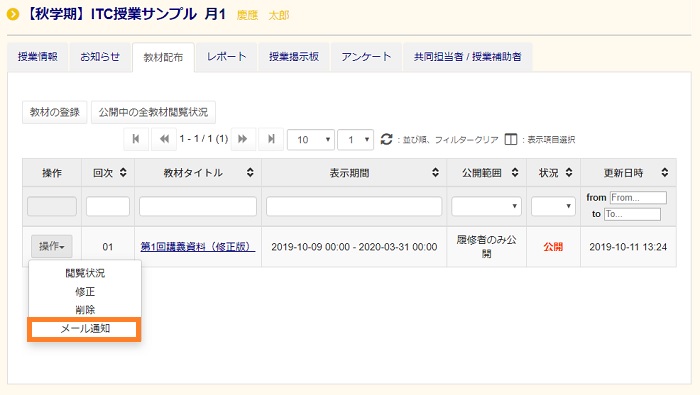The image size is (700, 395).
Task: Click the 操作 column header
Action: tap(52, 173)
